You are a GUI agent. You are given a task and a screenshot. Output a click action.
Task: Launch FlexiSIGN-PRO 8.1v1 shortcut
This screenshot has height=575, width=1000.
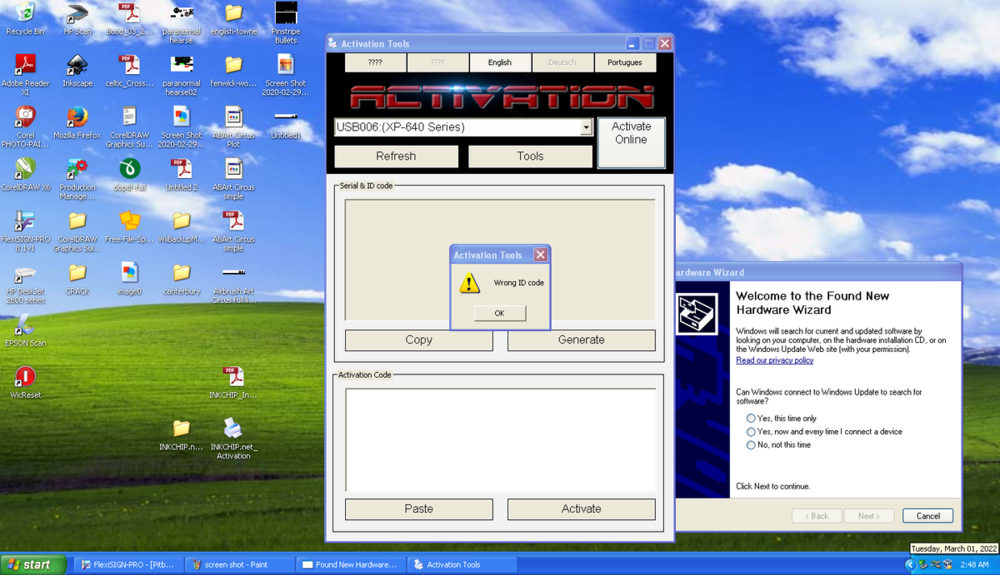[25, 230]
